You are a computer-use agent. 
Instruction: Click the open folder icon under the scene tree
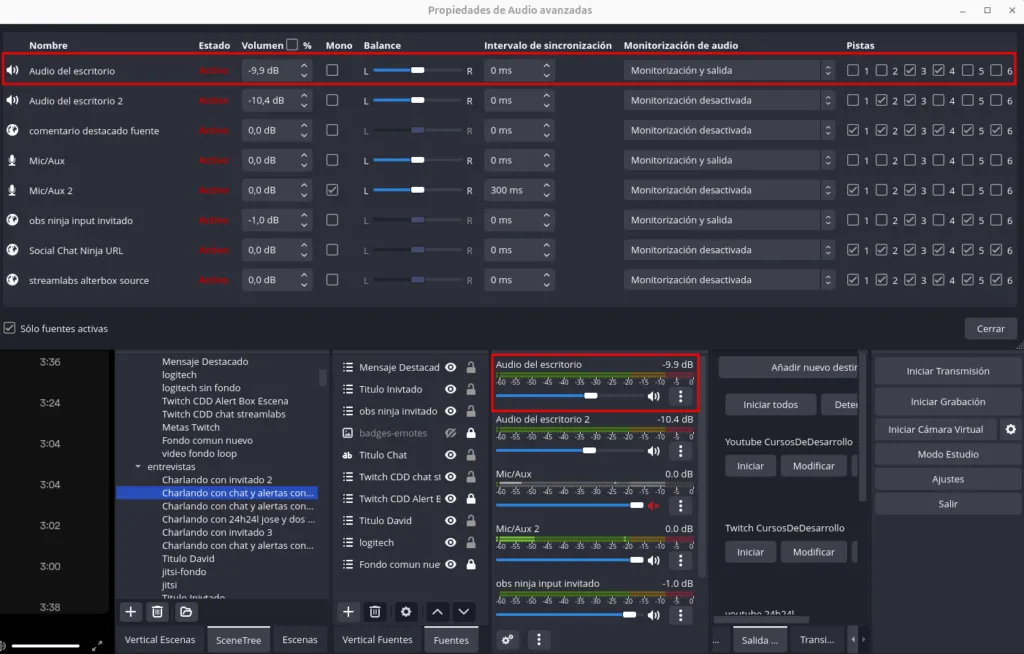pos(185,611)
